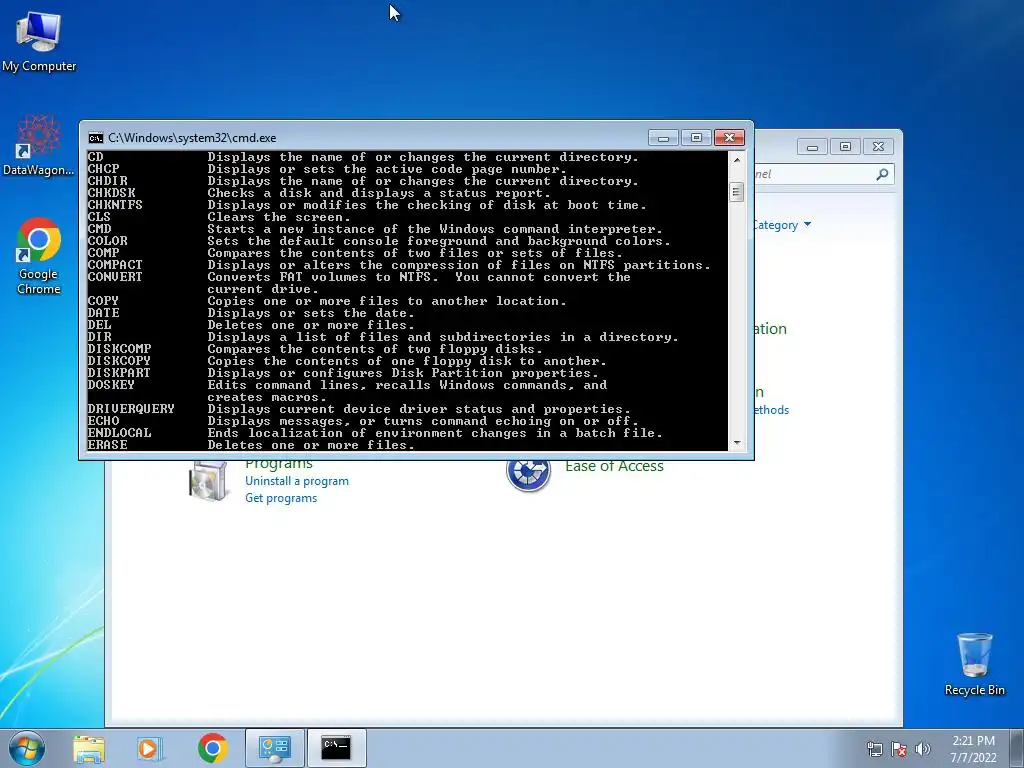
Task: Select the Recycle Bin desktop icon
Action: 974,664
